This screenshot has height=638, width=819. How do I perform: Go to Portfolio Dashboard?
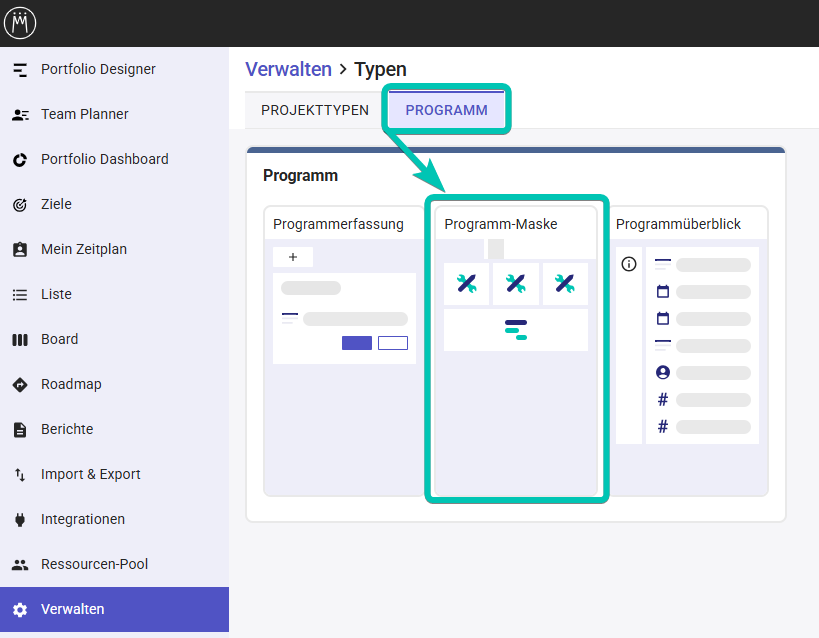coord(104,159)
